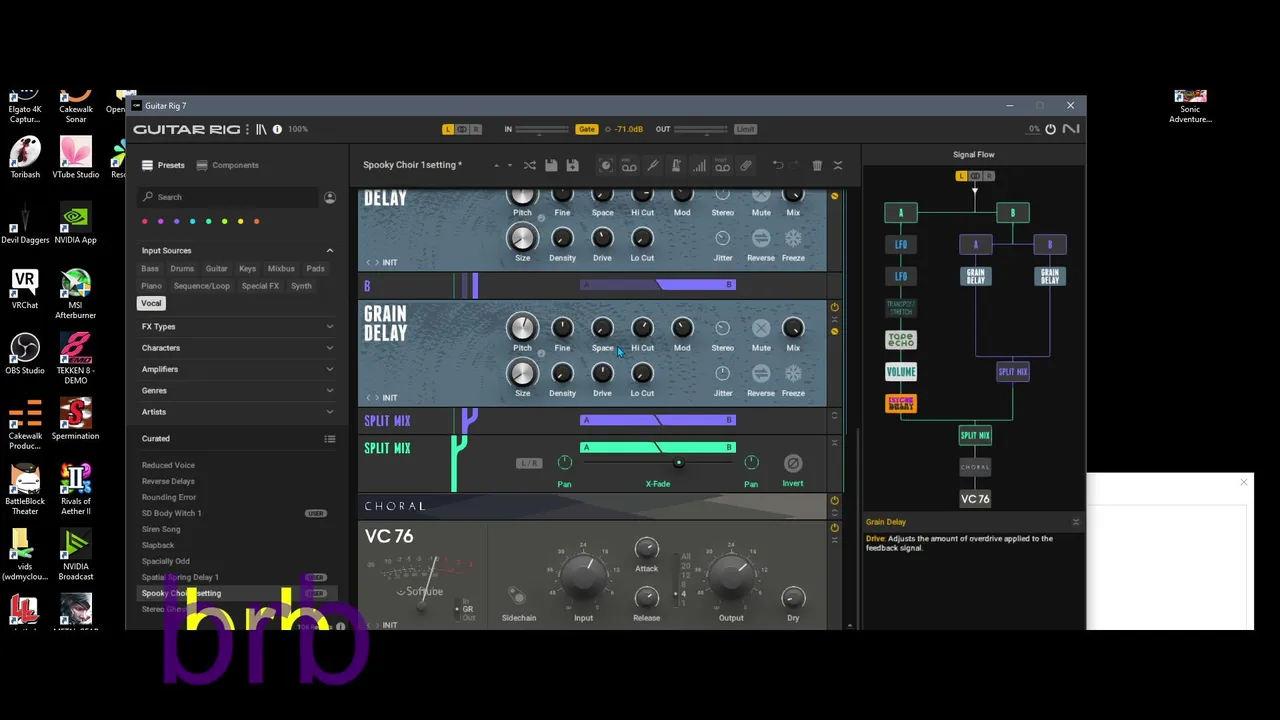Toggle the Choral power button
This screenshot has width=1280, height=720.
[x=835, y=500]
